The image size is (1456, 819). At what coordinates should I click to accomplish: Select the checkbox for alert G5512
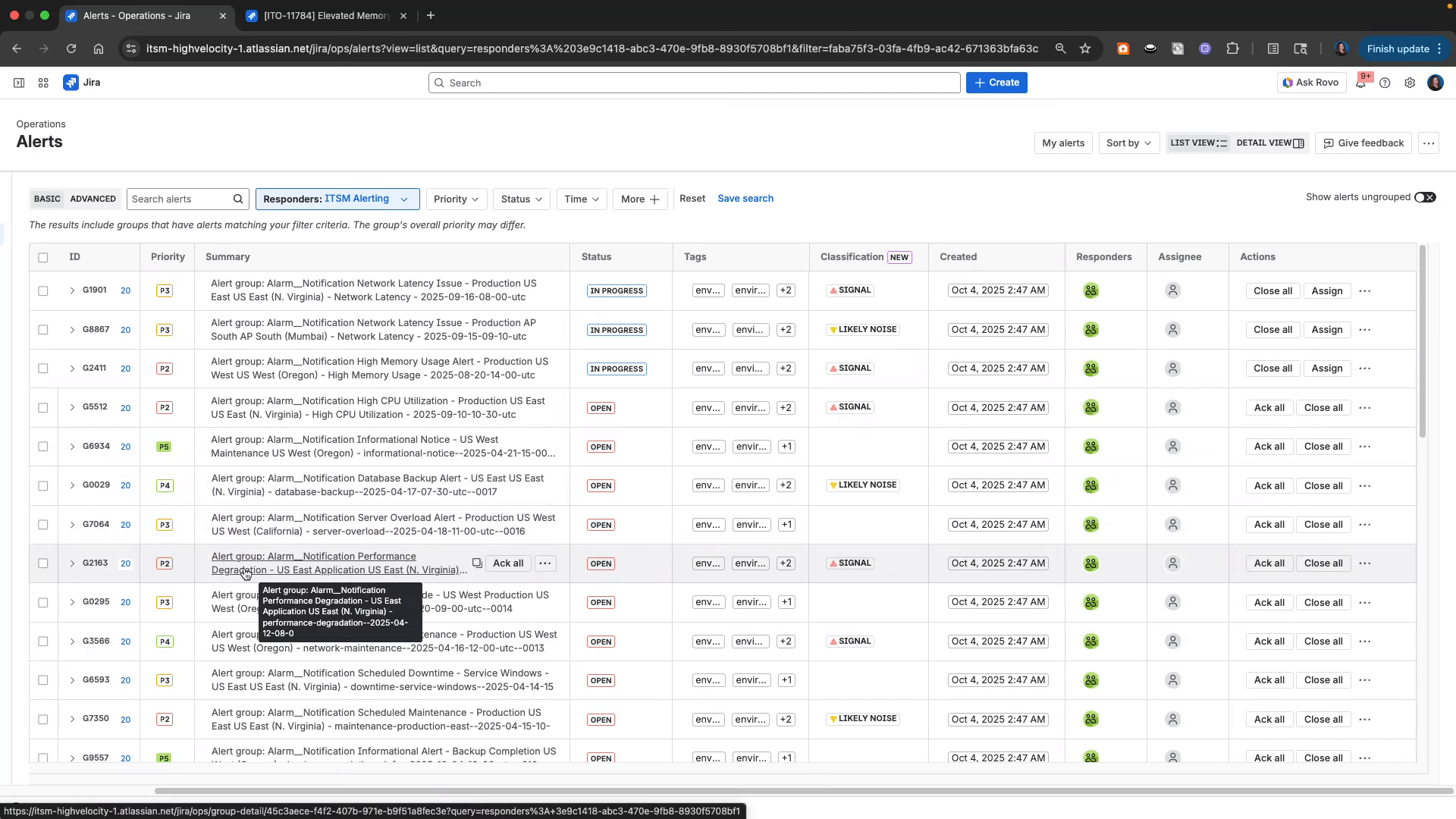tap(43, 407)
